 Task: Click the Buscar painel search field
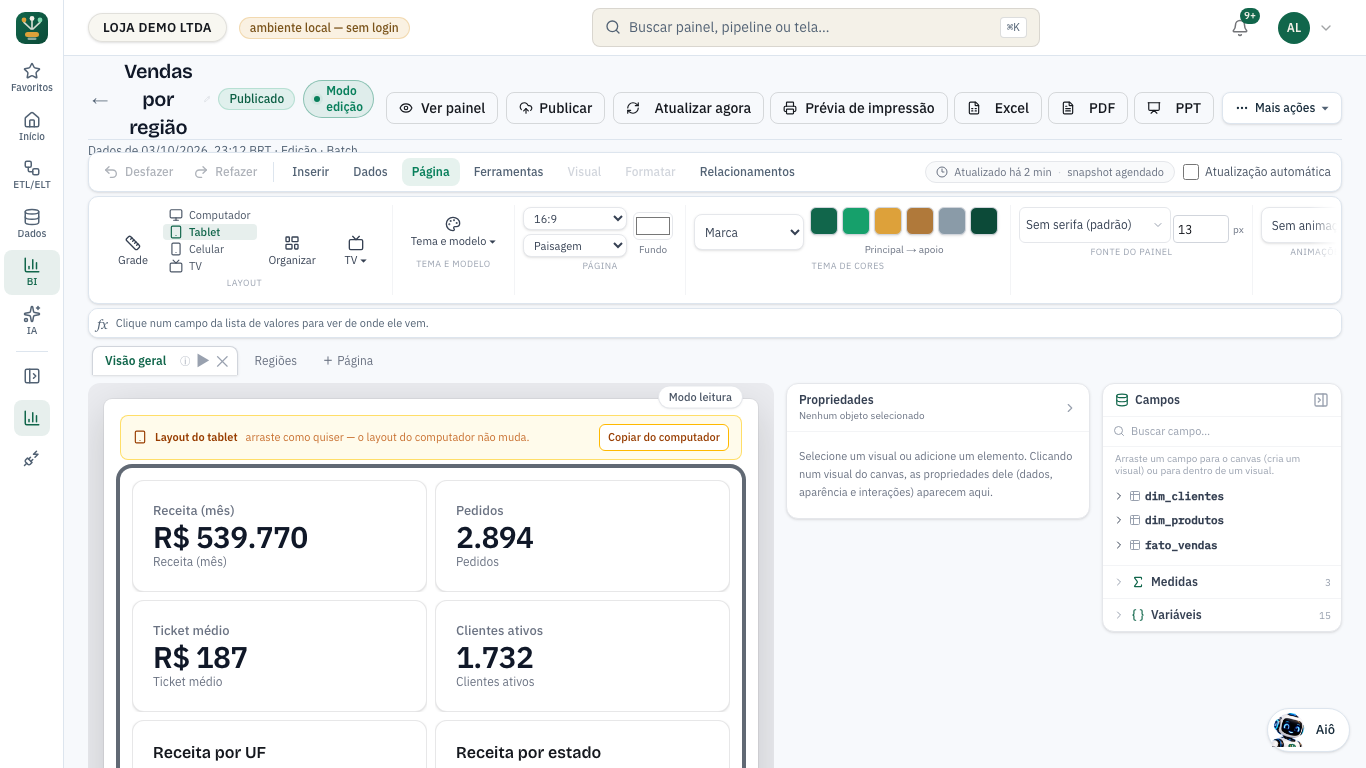click(816, 28)
